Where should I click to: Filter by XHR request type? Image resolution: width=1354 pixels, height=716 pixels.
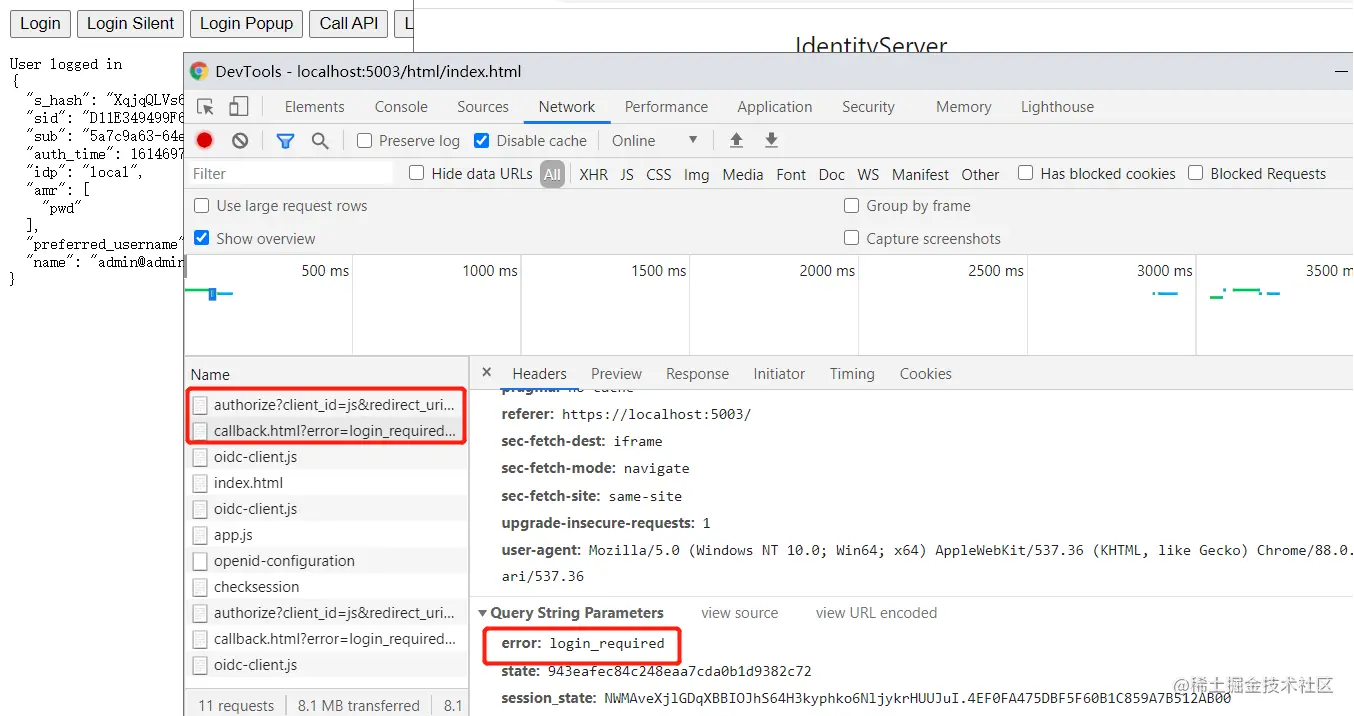[593, 174]
